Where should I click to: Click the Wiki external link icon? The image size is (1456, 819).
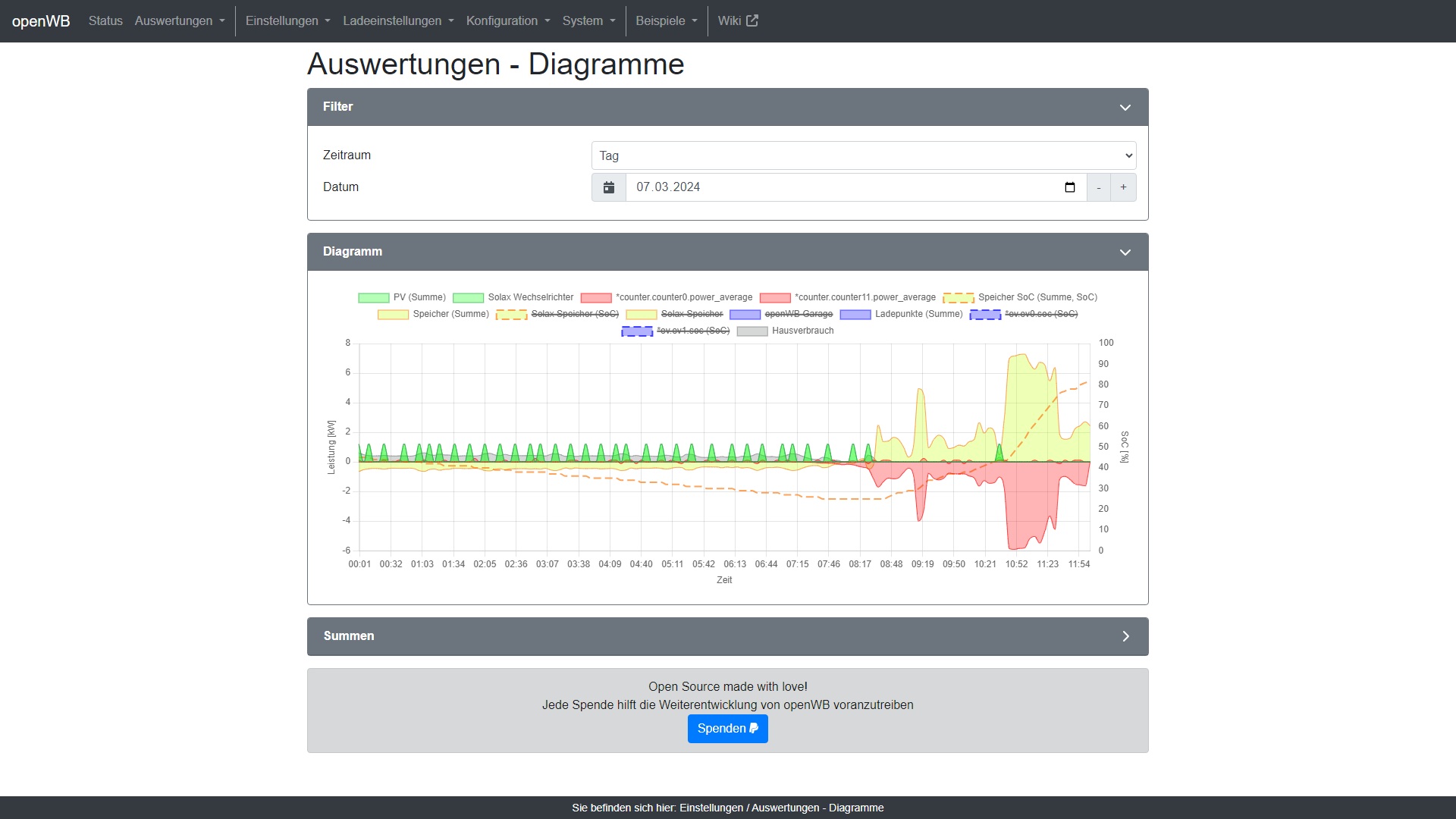point(752,20)
